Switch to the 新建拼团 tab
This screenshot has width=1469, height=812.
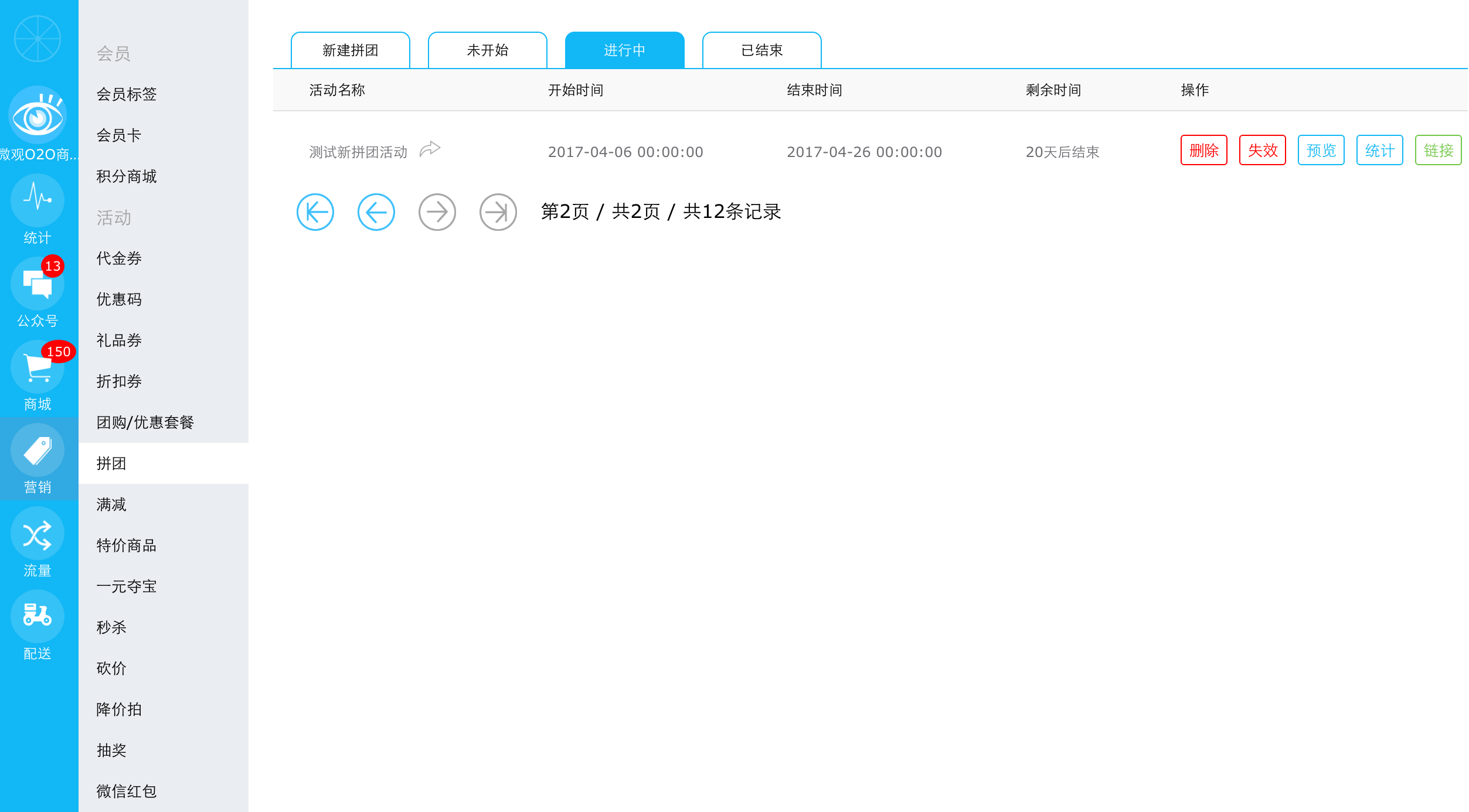tap(351, 50)
